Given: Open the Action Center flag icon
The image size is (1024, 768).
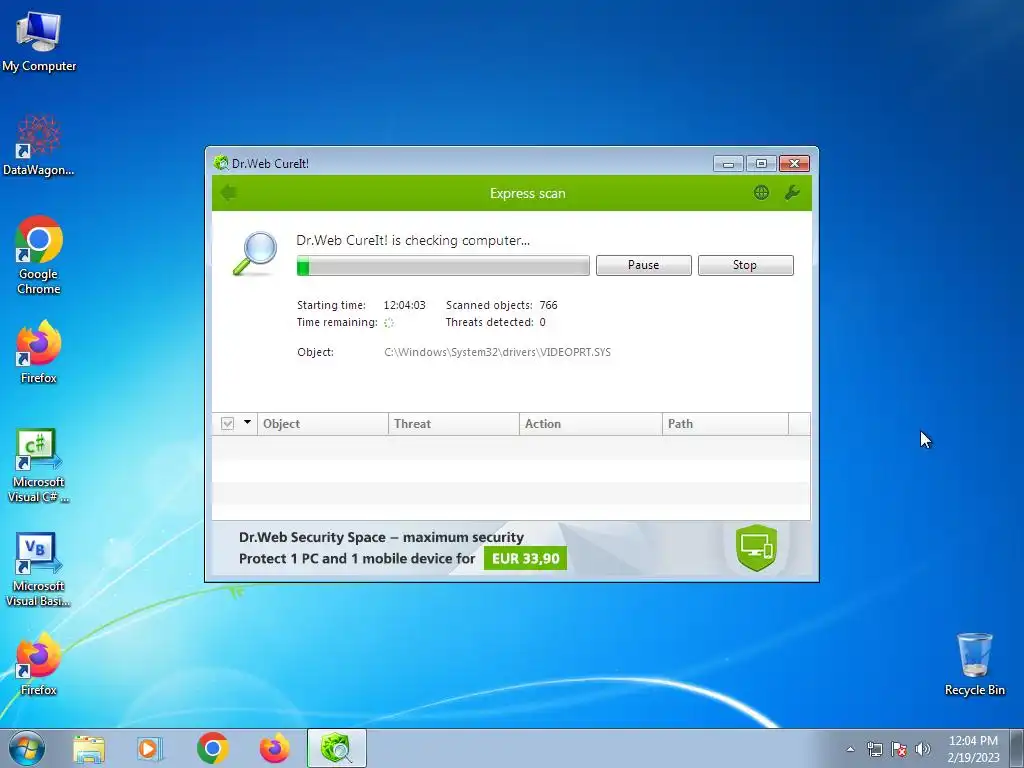Looking at the screenshot, I should click(899, 749).
